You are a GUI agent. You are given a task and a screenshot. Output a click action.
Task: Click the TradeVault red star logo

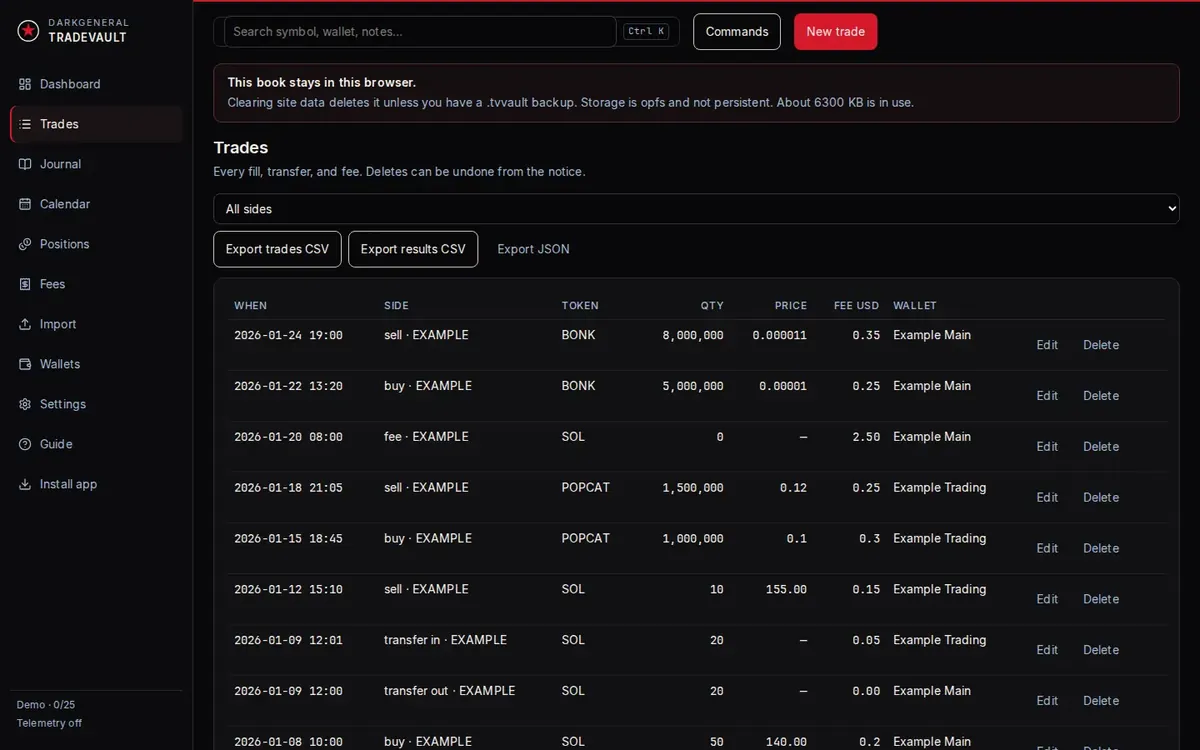[28, 31]
